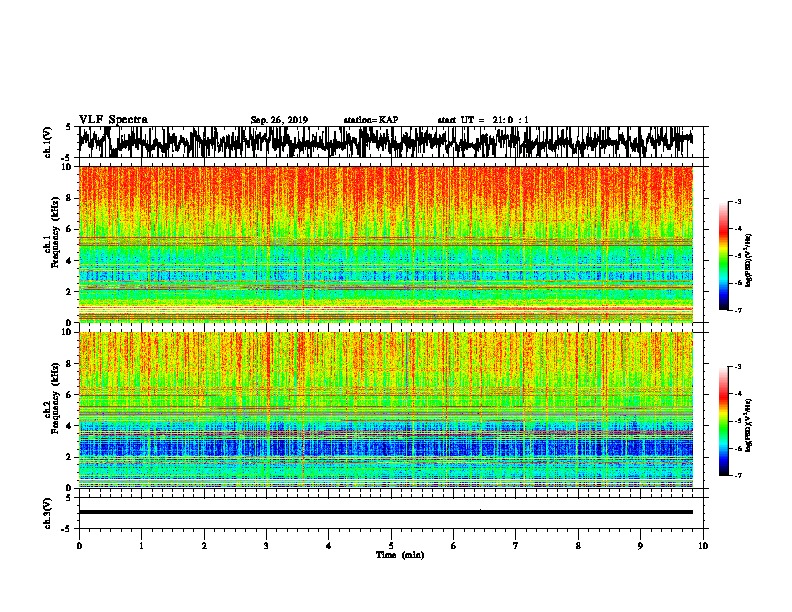792x612 pixels.
Task: Click the '6' frequency tick on ch.2 spectrogram
Action: 70,395
